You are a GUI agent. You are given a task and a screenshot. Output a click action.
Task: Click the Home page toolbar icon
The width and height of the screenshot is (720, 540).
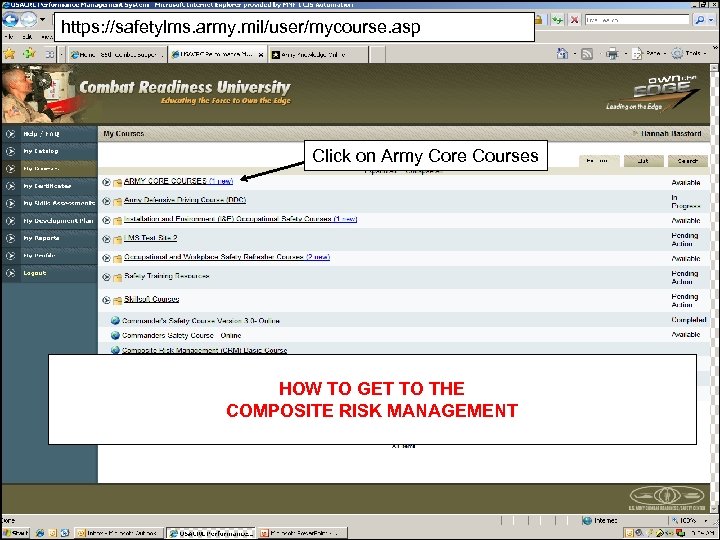562,54
